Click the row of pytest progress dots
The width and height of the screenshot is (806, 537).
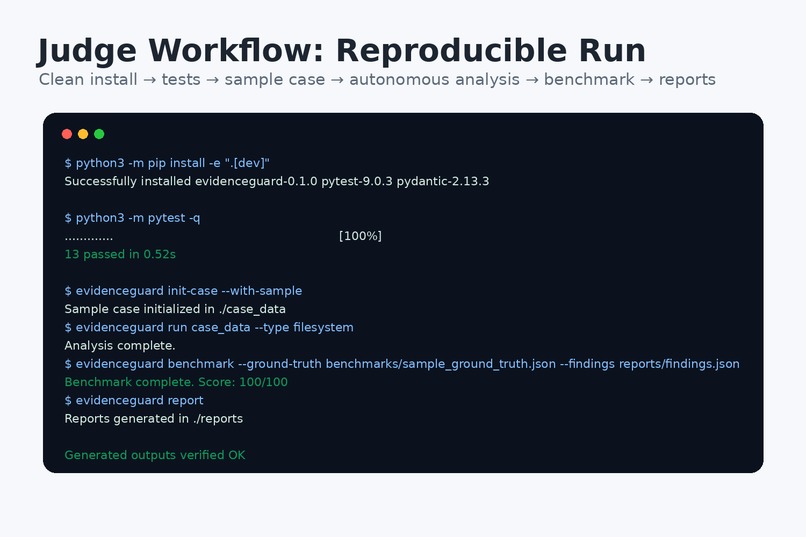(88, 239)
